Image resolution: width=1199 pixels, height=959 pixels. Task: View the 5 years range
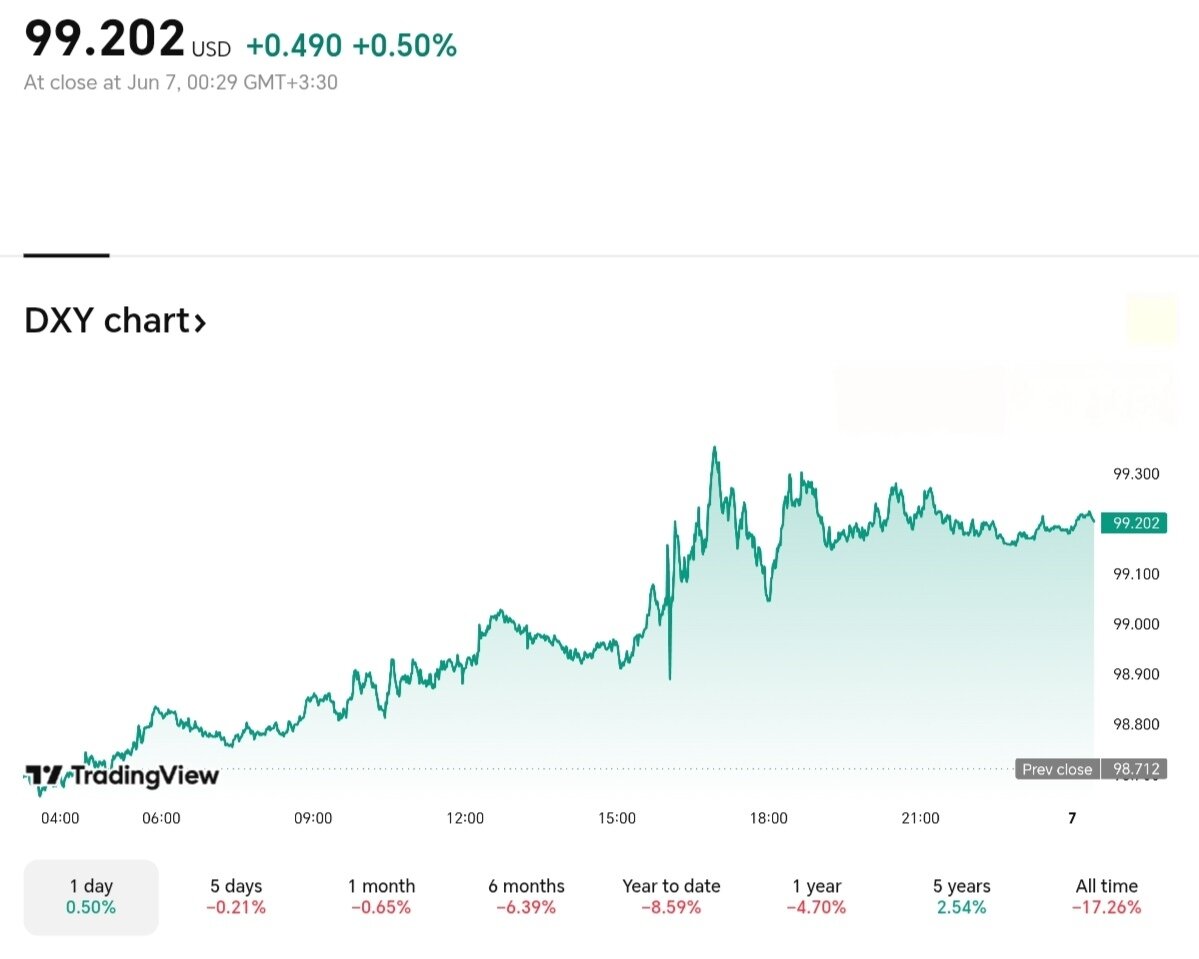click(961, 897)
